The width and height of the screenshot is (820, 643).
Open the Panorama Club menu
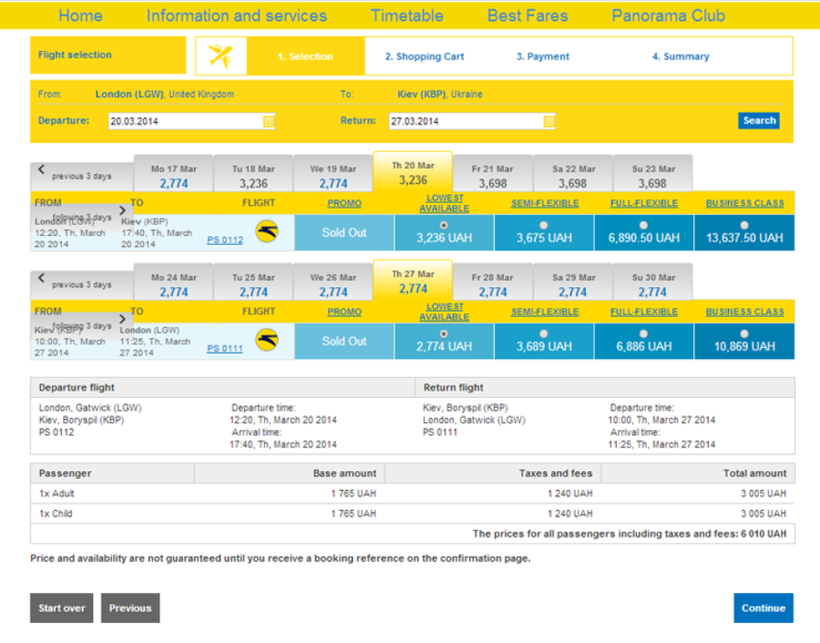668,16
